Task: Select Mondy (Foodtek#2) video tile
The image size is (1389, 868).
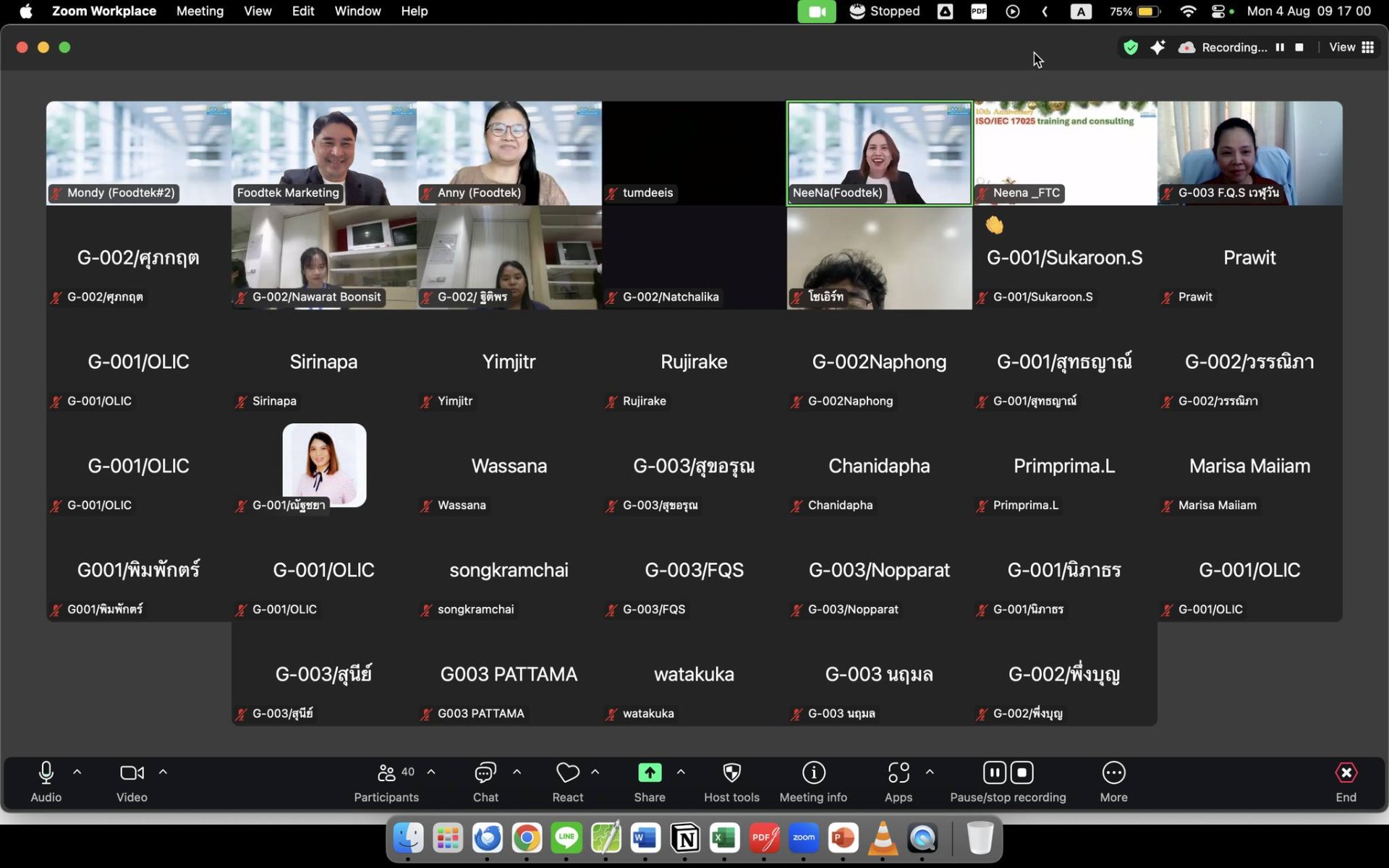Action: (139, 153)
